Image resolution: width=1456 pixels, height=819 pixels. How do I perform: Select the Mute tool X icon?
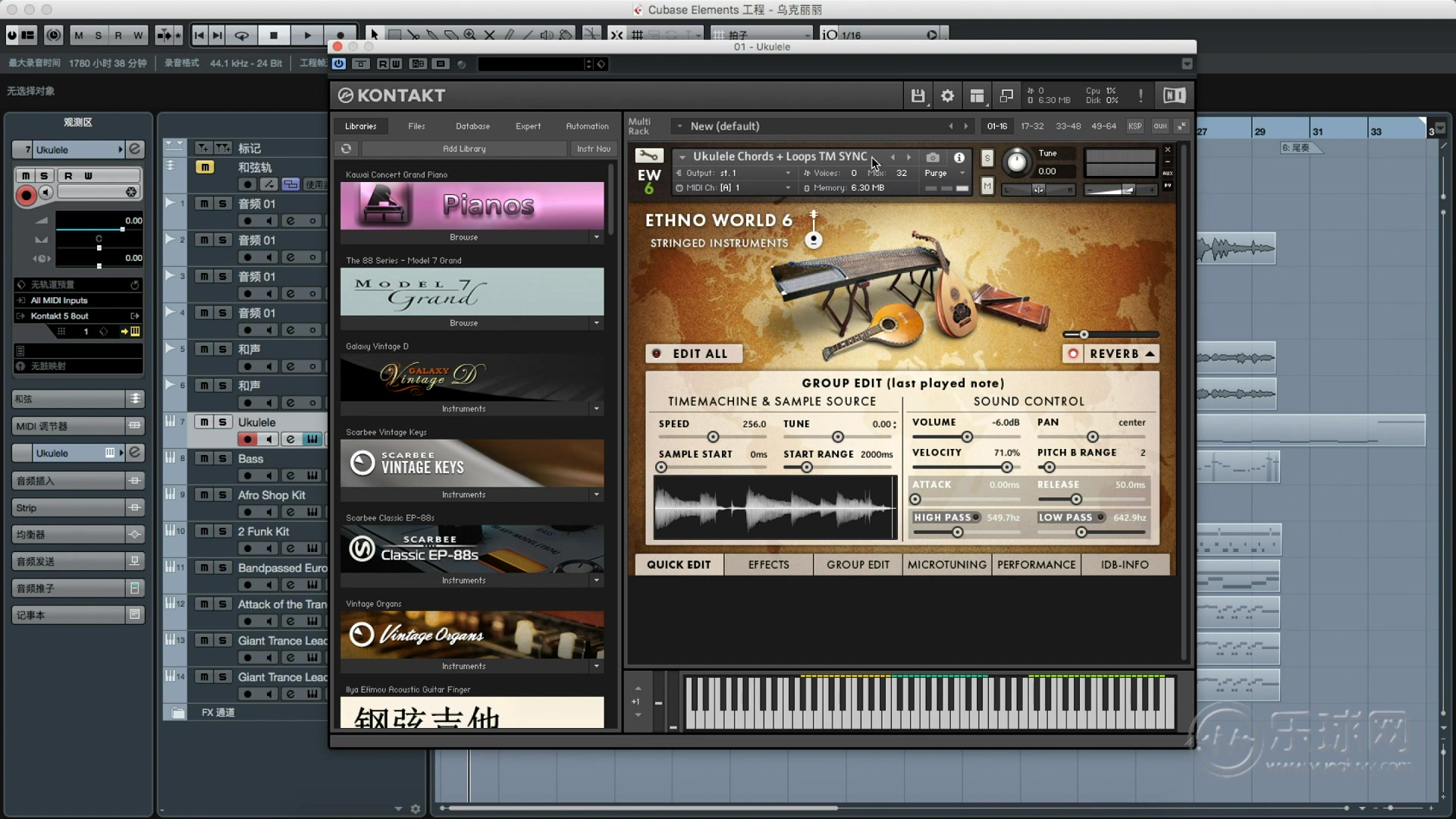pos(490,35)
